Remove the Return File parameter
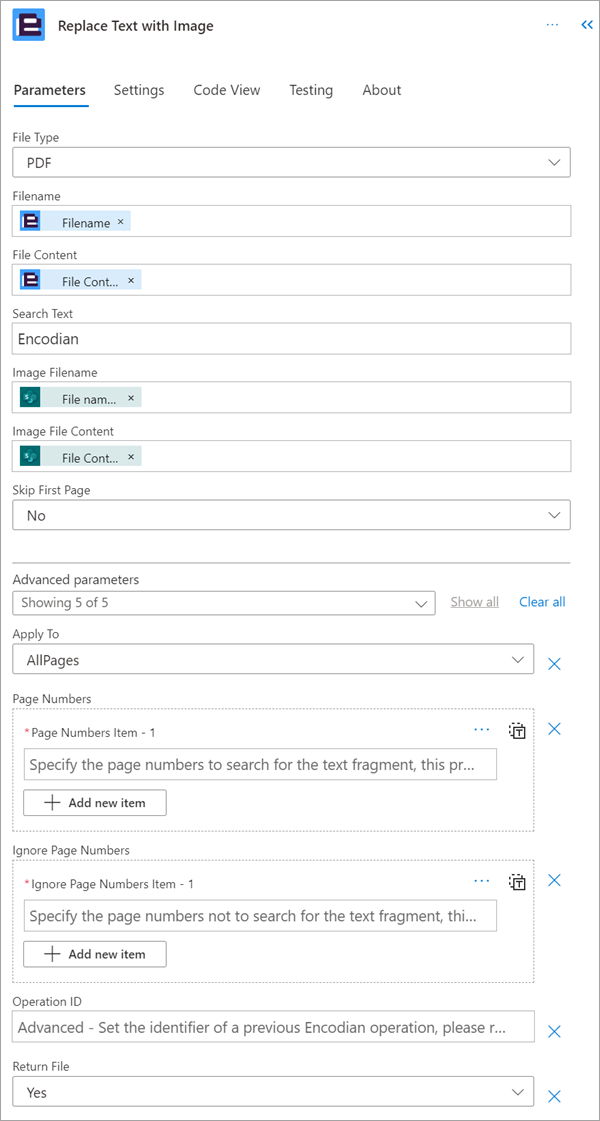The height and width of the screenshot is (1121, 600). point(554,1097)
